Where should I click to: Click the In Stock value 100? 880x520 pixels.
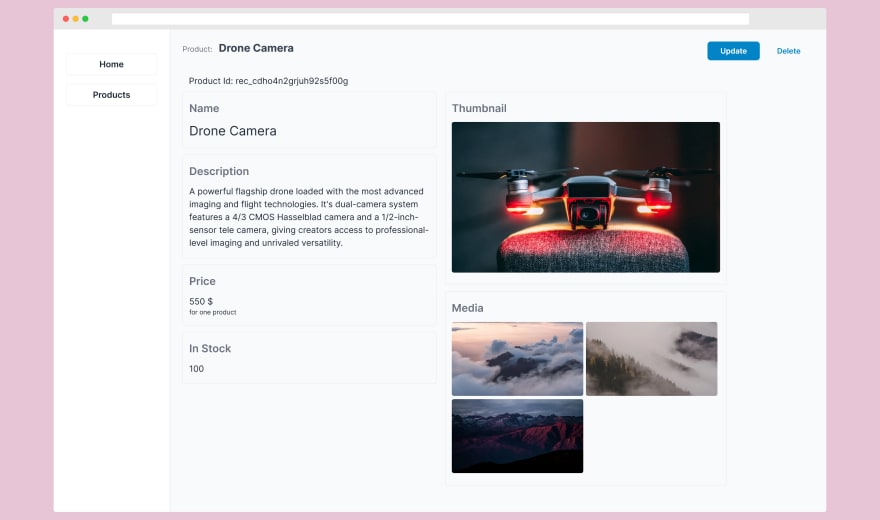(x=196, y=369)
